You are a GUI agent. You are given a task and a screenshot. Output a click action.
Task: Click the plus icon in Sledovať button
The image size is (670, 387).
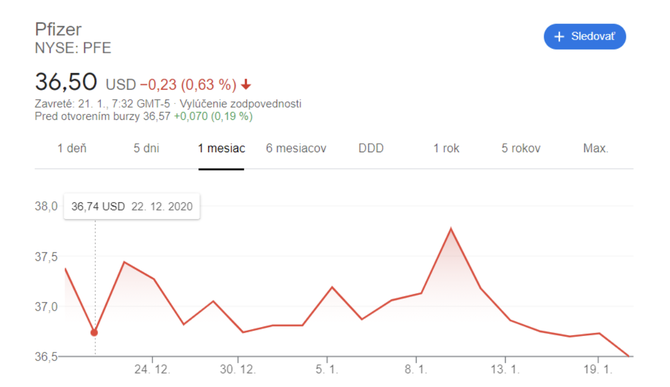click(559, 37)
